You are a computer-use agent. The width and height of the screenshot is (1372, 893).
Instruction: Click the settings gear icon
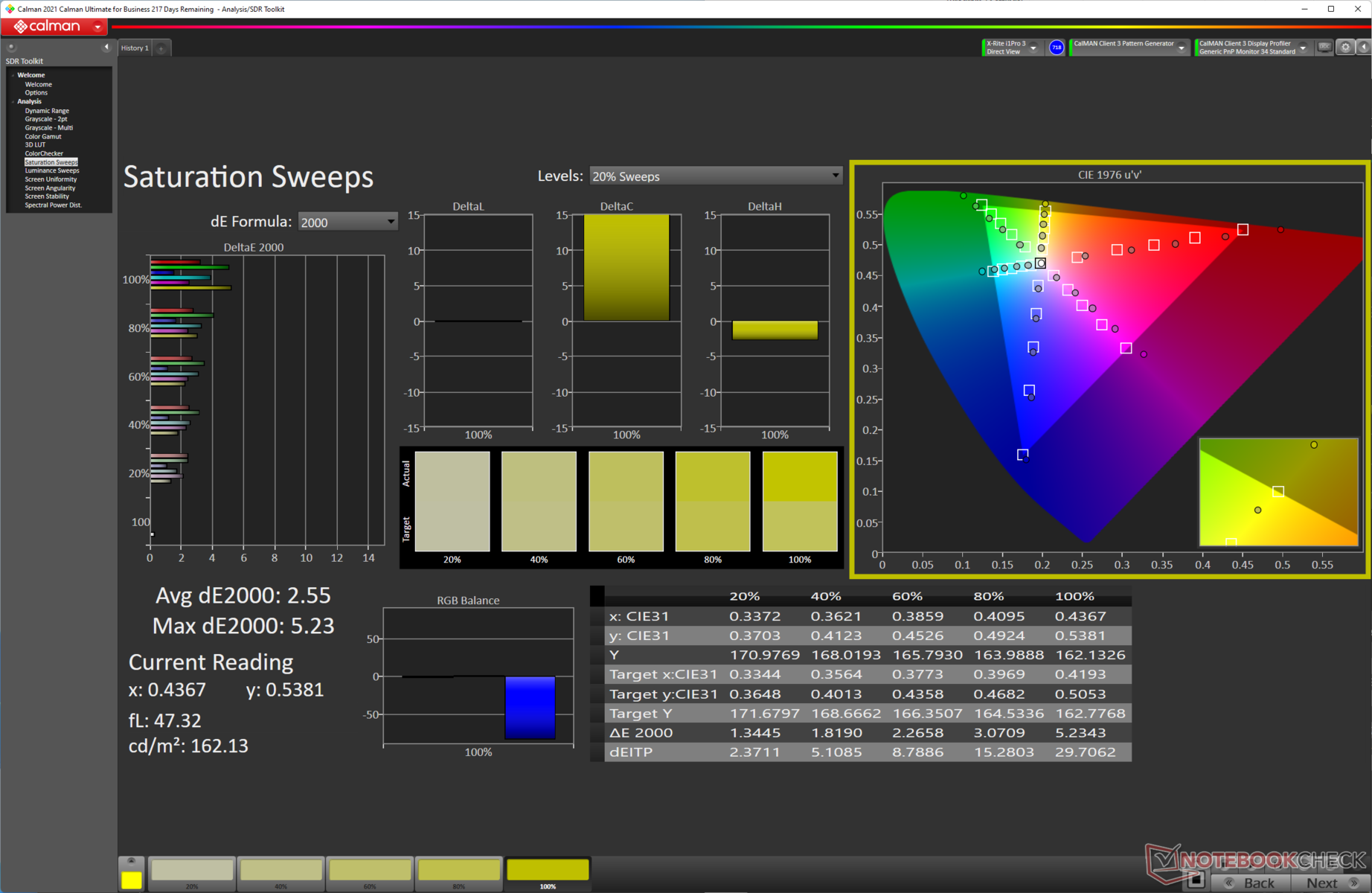(x=1345, y=48)
